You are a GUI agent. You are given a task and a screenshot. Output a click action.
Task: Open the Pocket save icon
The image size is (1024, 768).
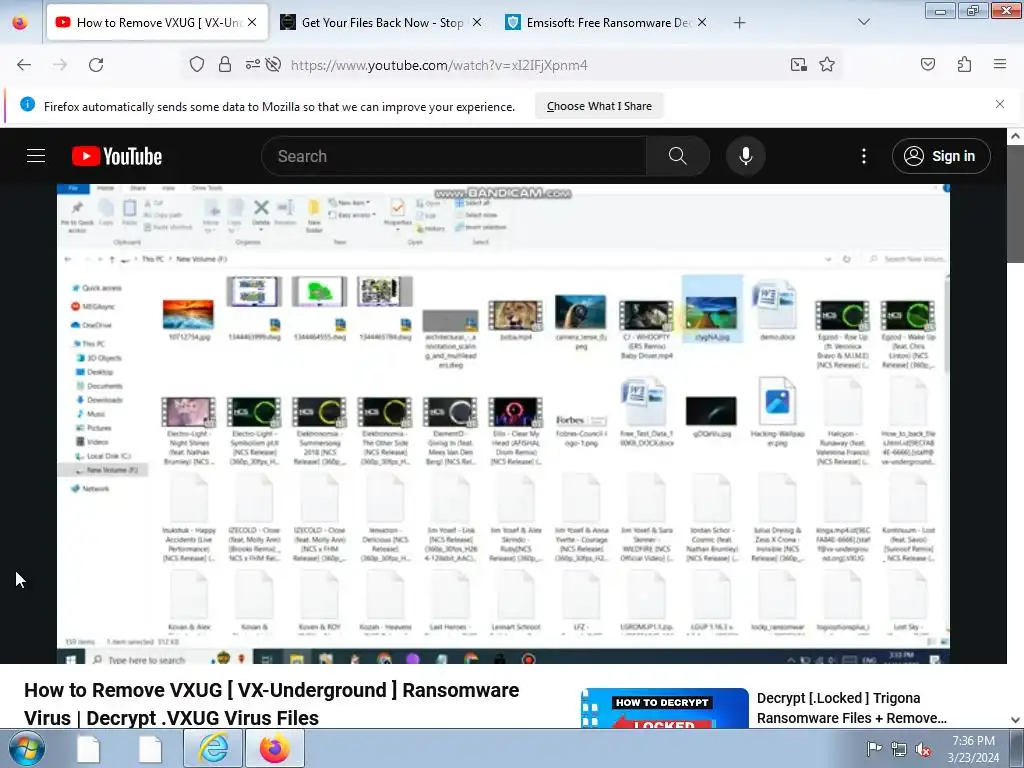coord(928,64)
